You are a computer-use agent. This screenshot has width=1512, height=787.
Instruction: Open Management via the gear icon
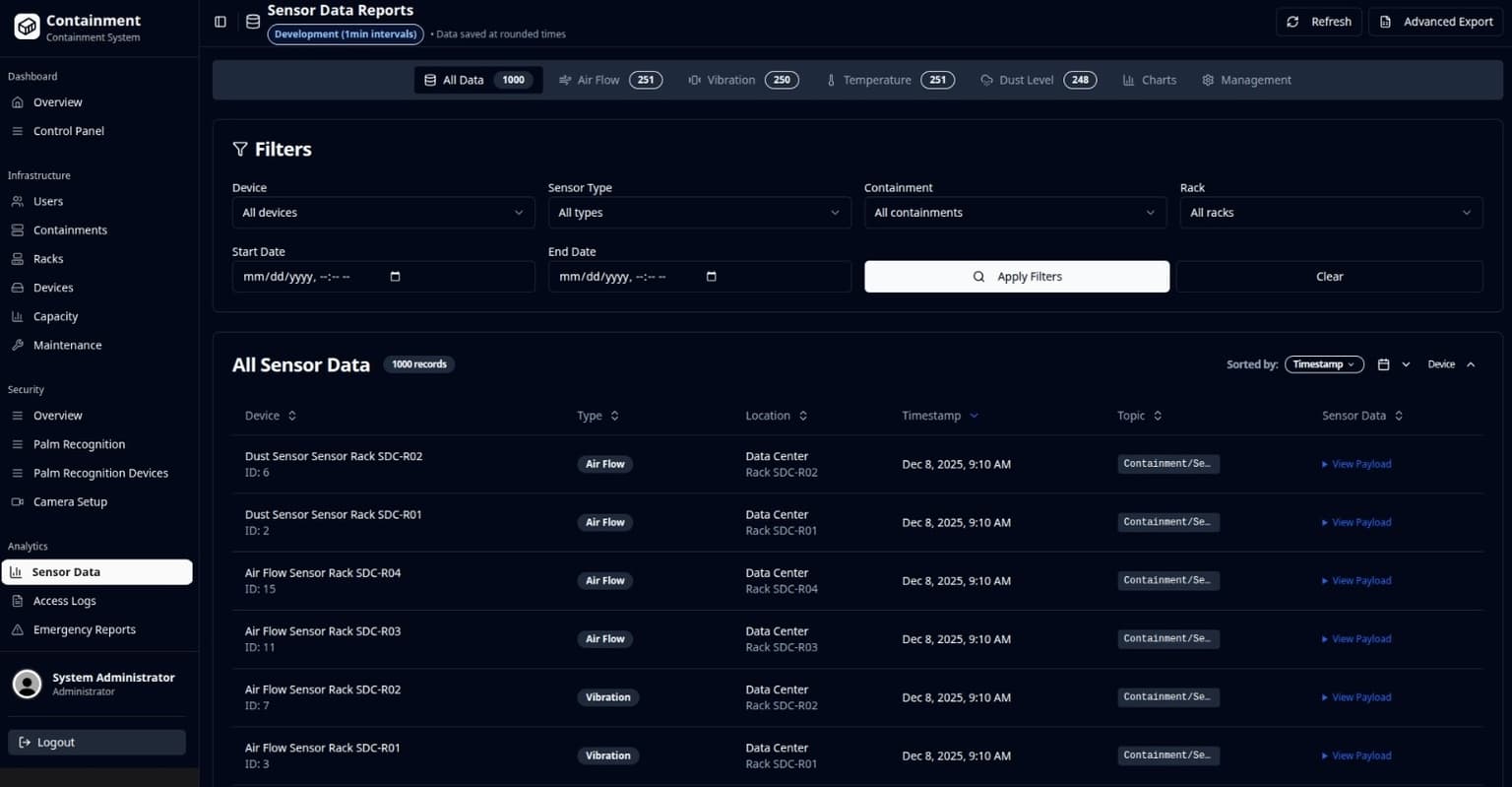[x=1208, y=80]
